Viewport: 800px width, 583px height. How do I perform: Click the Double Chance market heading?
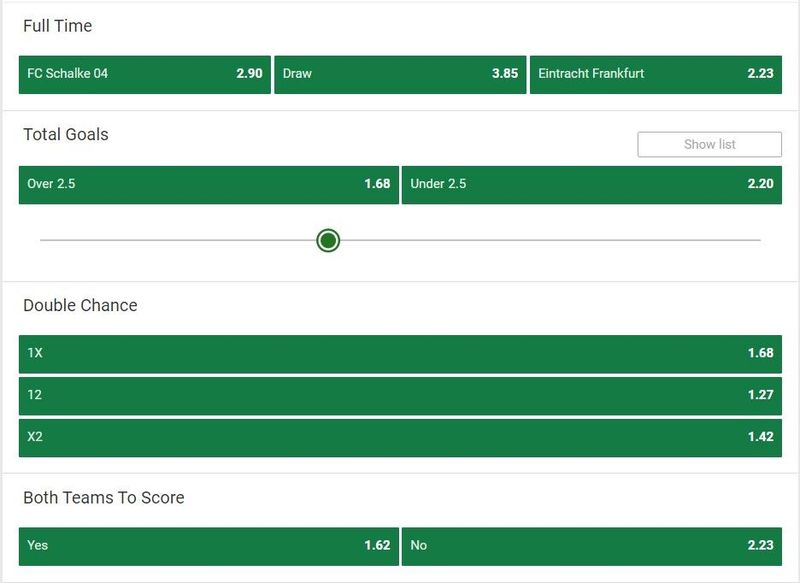[80, 305]
